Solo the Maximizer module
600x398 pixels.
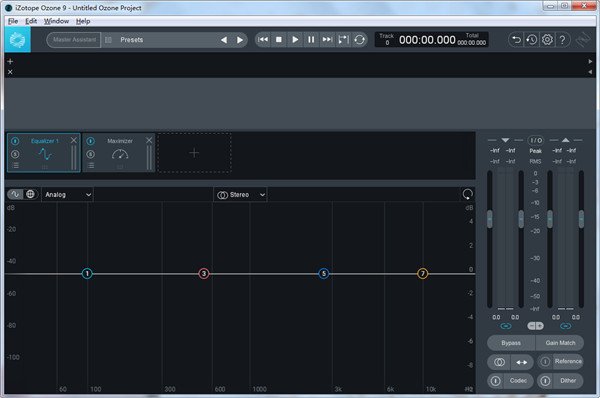(x=90, y=154)
